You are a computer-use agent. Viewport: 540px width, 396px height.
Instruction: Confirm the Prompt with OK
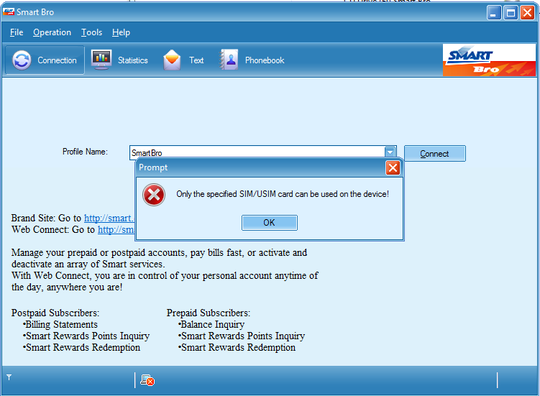pyautogui.click(x=269, y=223)
